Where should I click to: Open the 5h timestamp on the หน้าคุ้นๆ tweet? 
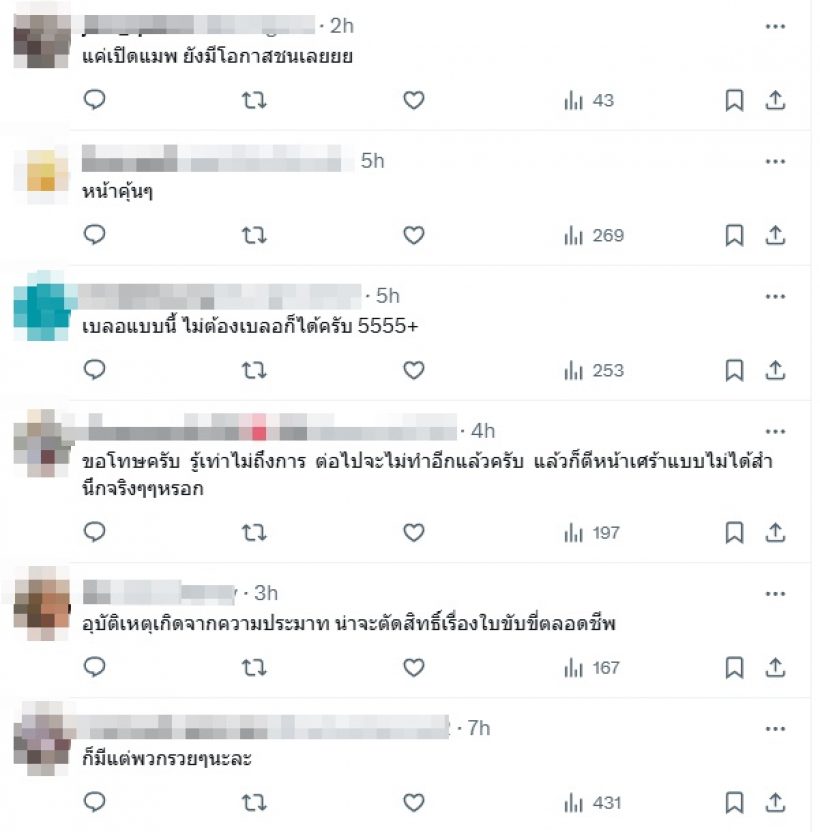click(x=372, y=161)
